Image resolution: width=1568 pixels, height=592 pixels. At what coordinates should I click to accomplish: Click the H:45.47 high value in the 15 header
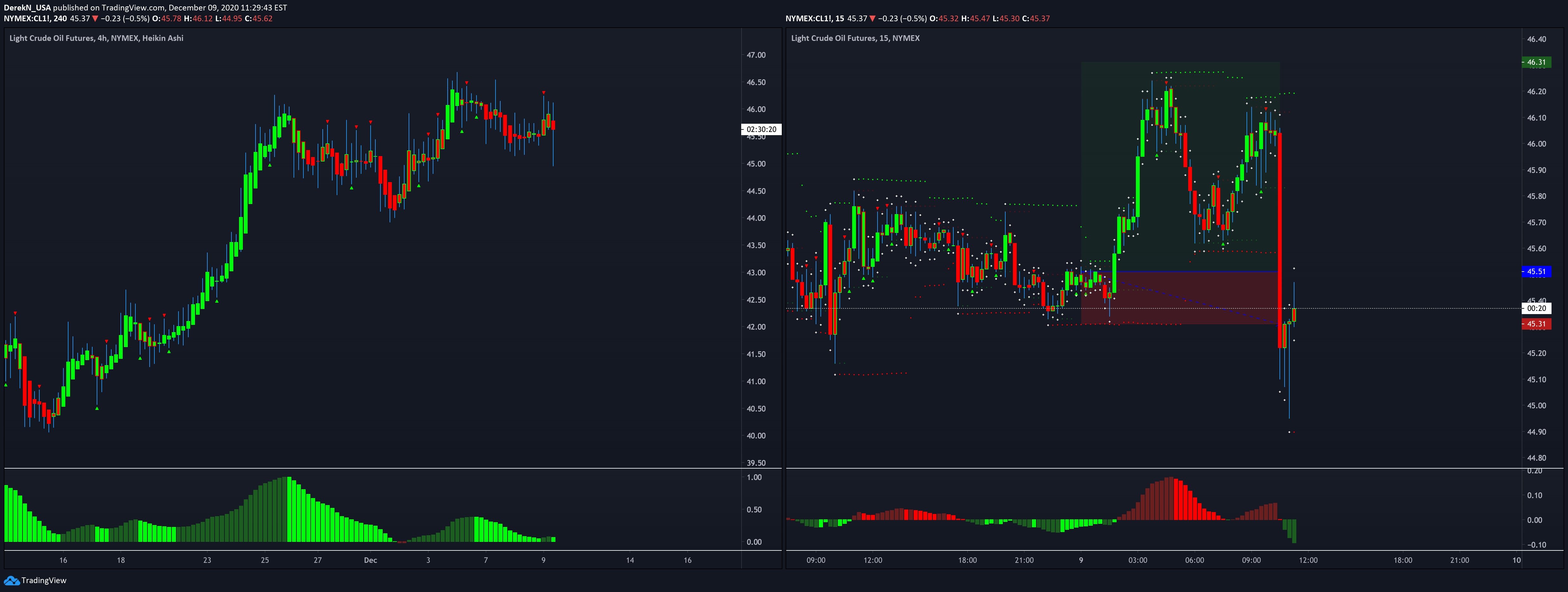pos(976,19)
